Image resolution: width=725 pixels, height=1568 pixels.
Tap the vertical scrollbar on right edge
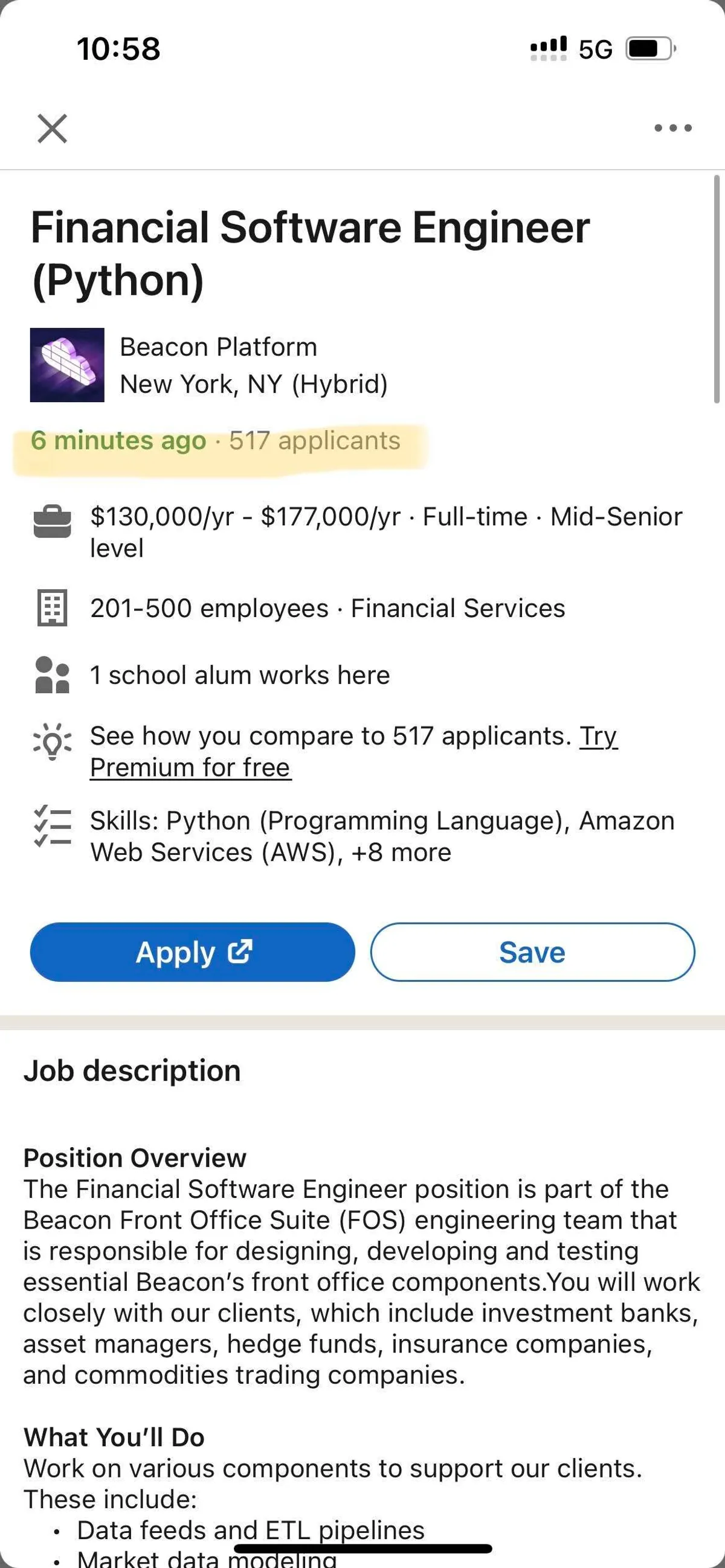pos(717,289)
